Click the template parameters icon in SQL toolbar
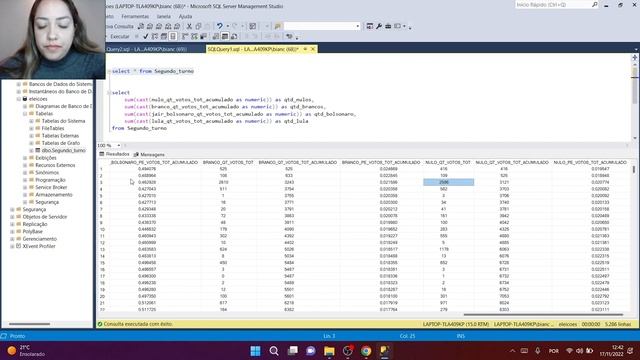 [x=289, y=36]
